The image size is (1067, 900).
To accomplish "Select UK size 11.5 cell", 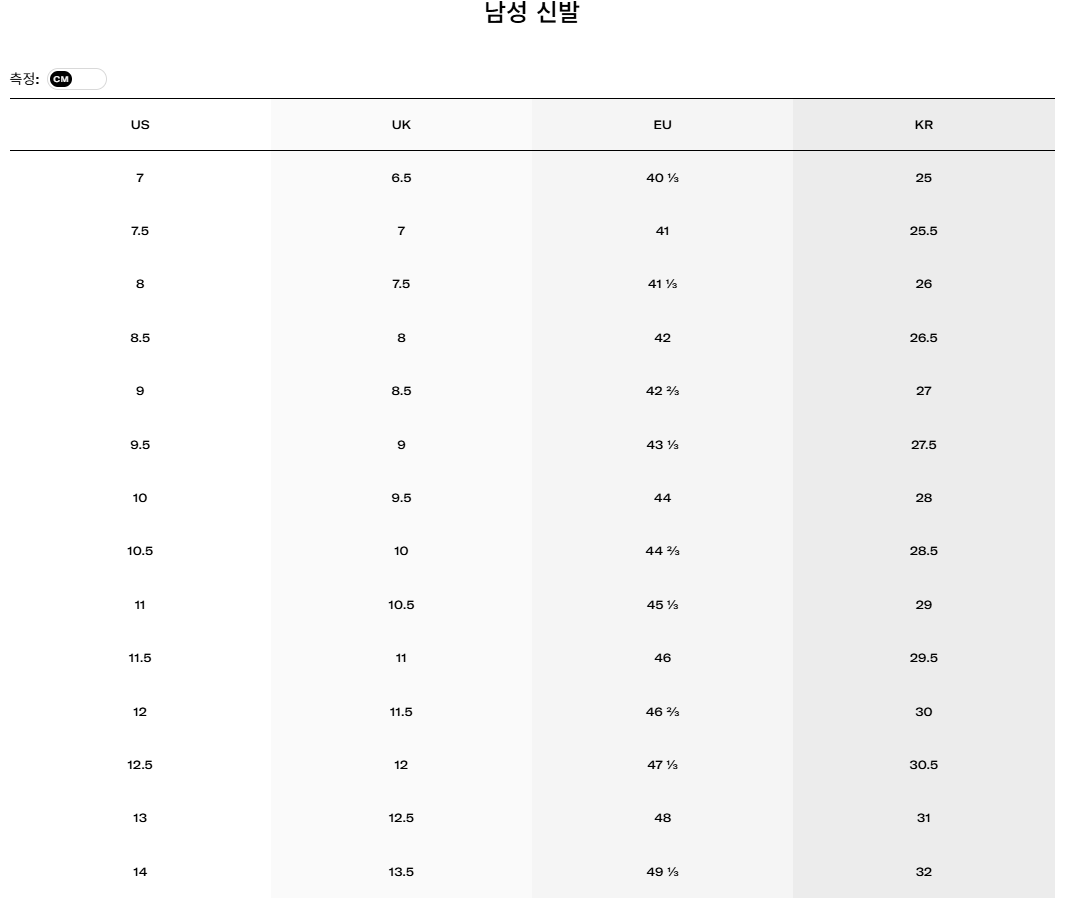I will 401,712.
